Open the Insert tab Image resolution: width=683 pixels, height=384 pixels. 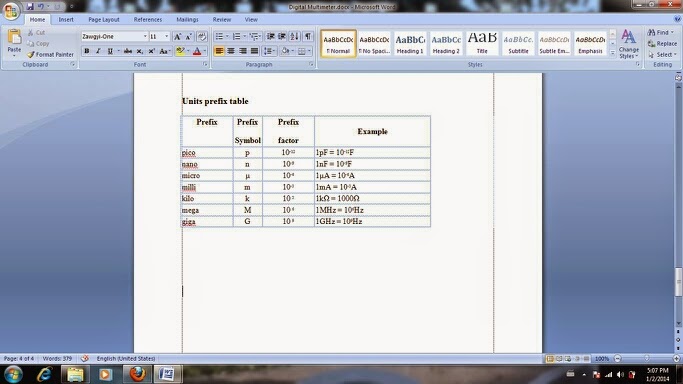click(x=66, y=20)
